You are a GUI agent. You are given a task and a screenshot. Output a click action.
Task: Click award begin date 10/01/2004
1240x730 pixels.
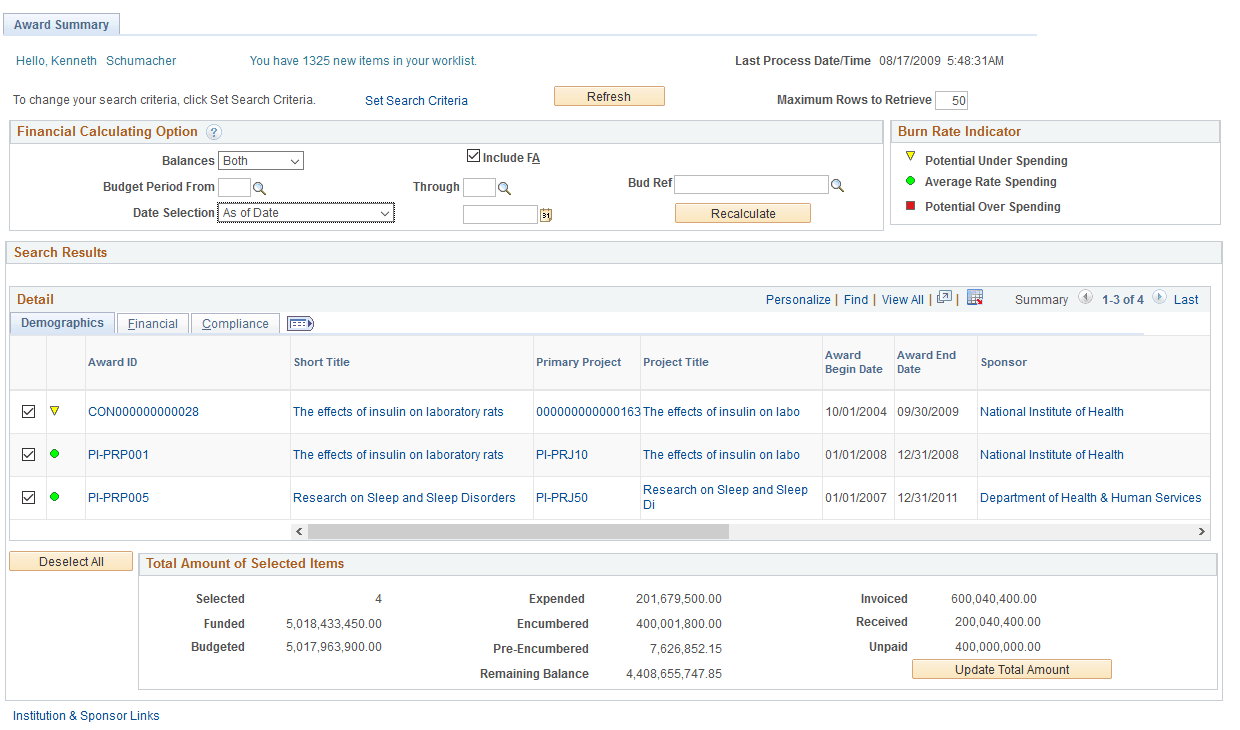pos(854,412)
